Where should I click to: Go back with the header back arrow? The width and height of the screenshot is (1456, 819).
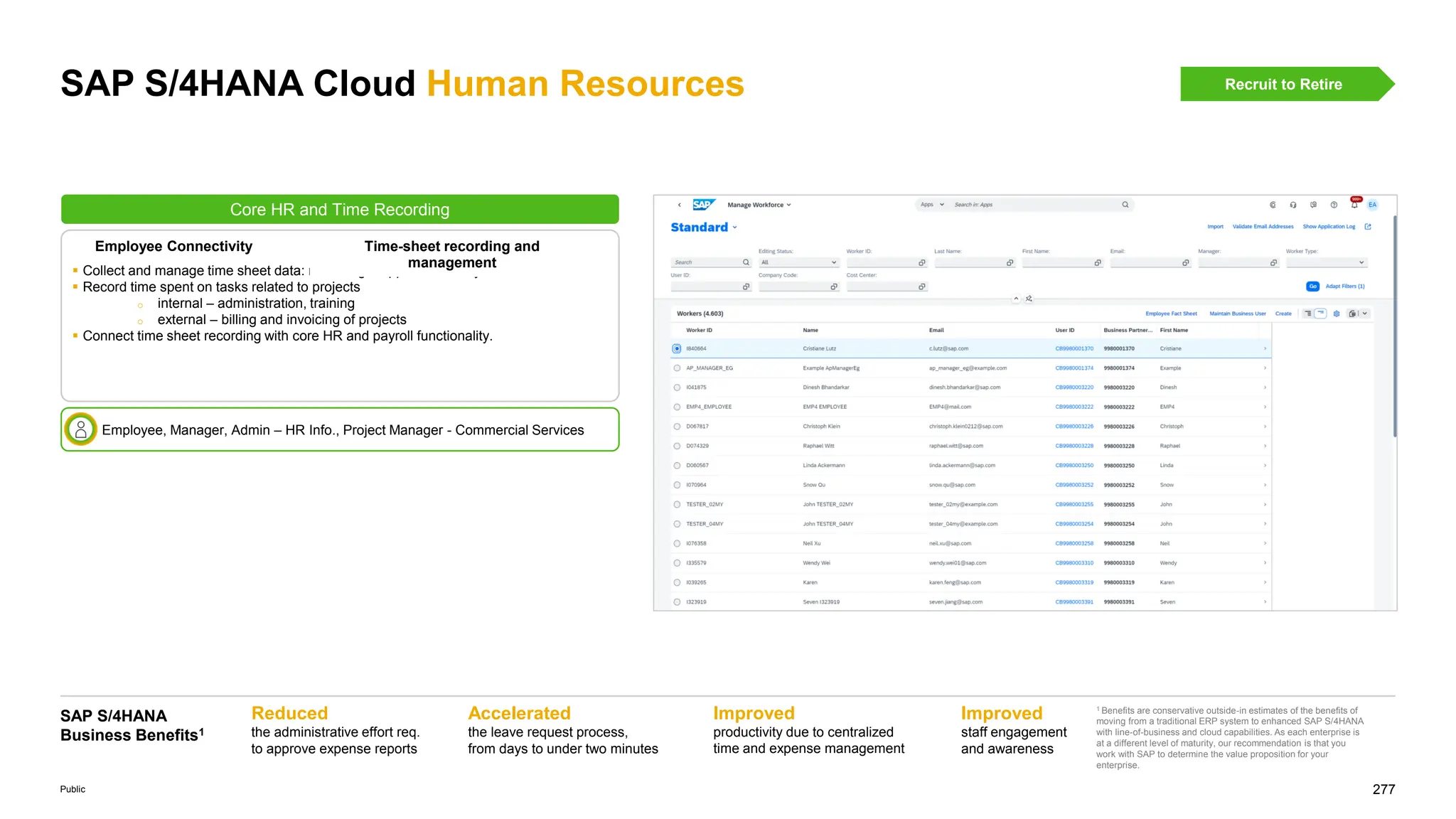679,205
